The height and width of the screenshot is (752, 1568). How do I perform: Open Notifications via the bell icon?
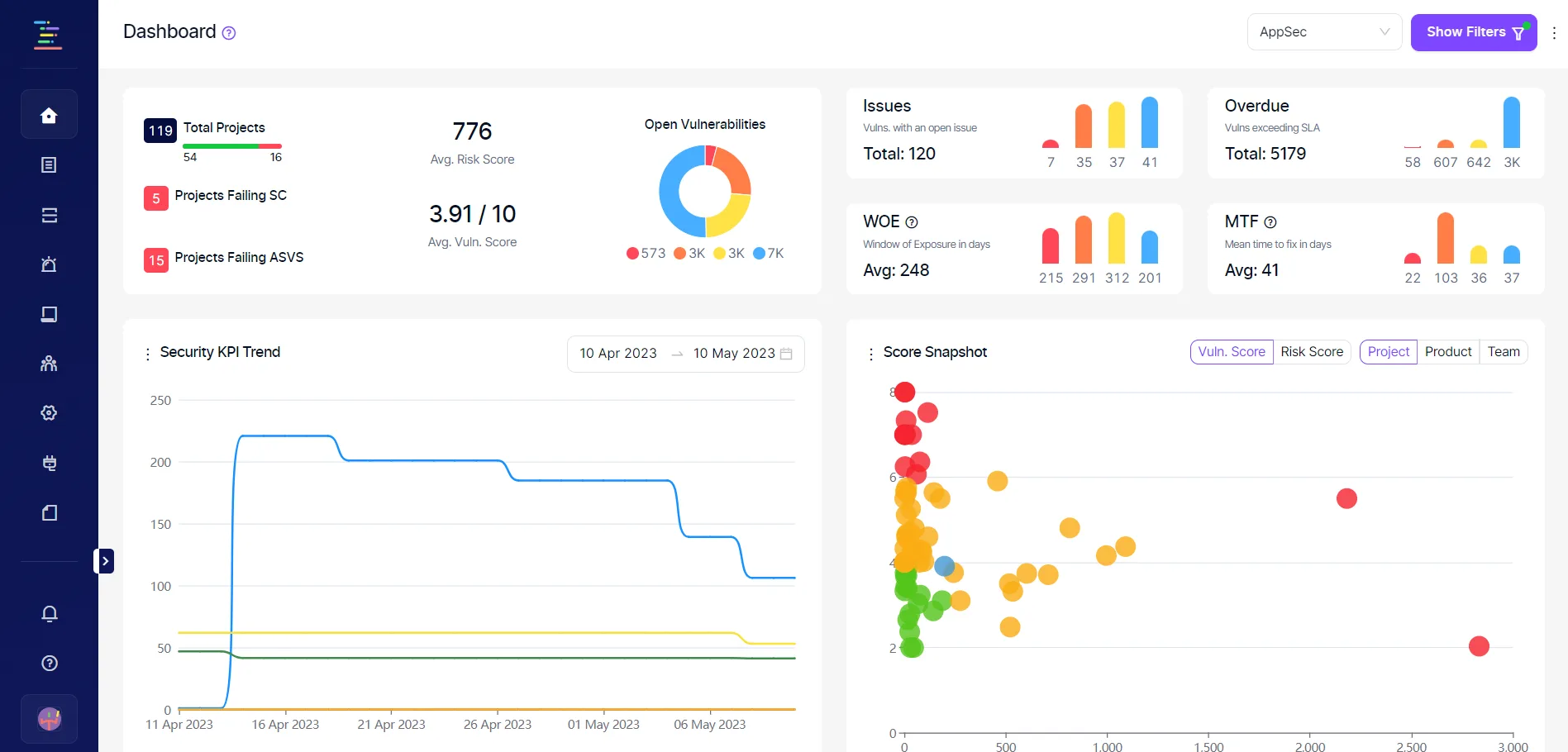click(49, 614)
